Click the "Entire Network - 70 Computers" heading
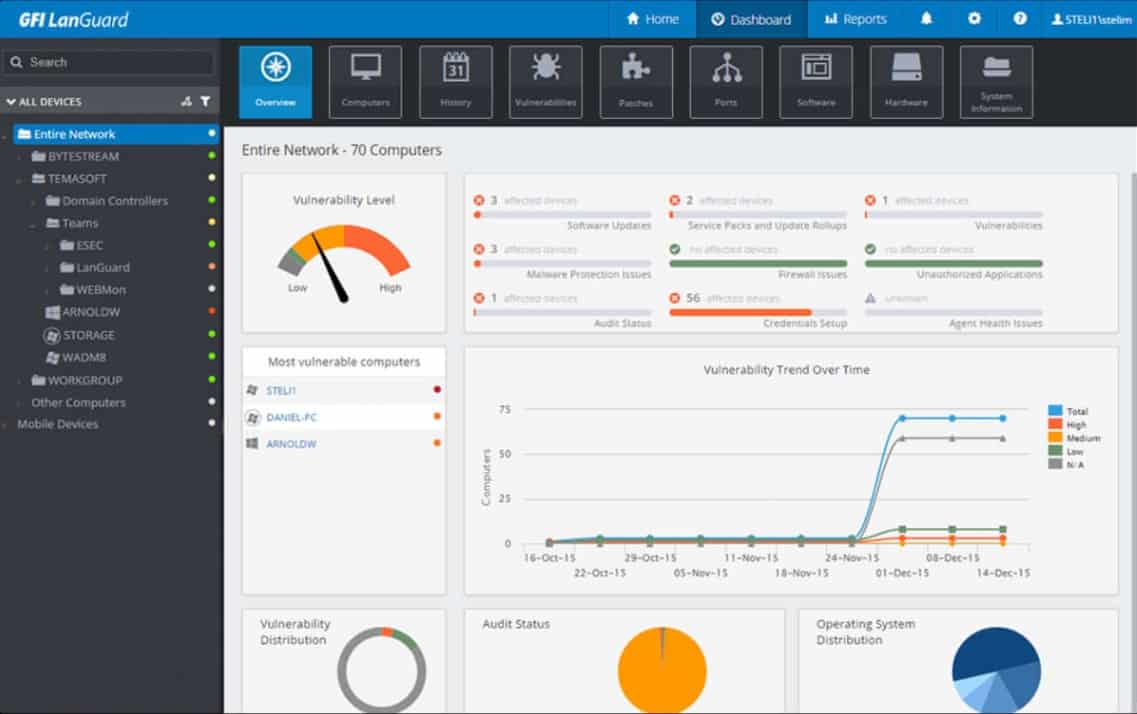The height and width of the screenshot is (714, 1137). pyautogui.click(x=342, y=150)
